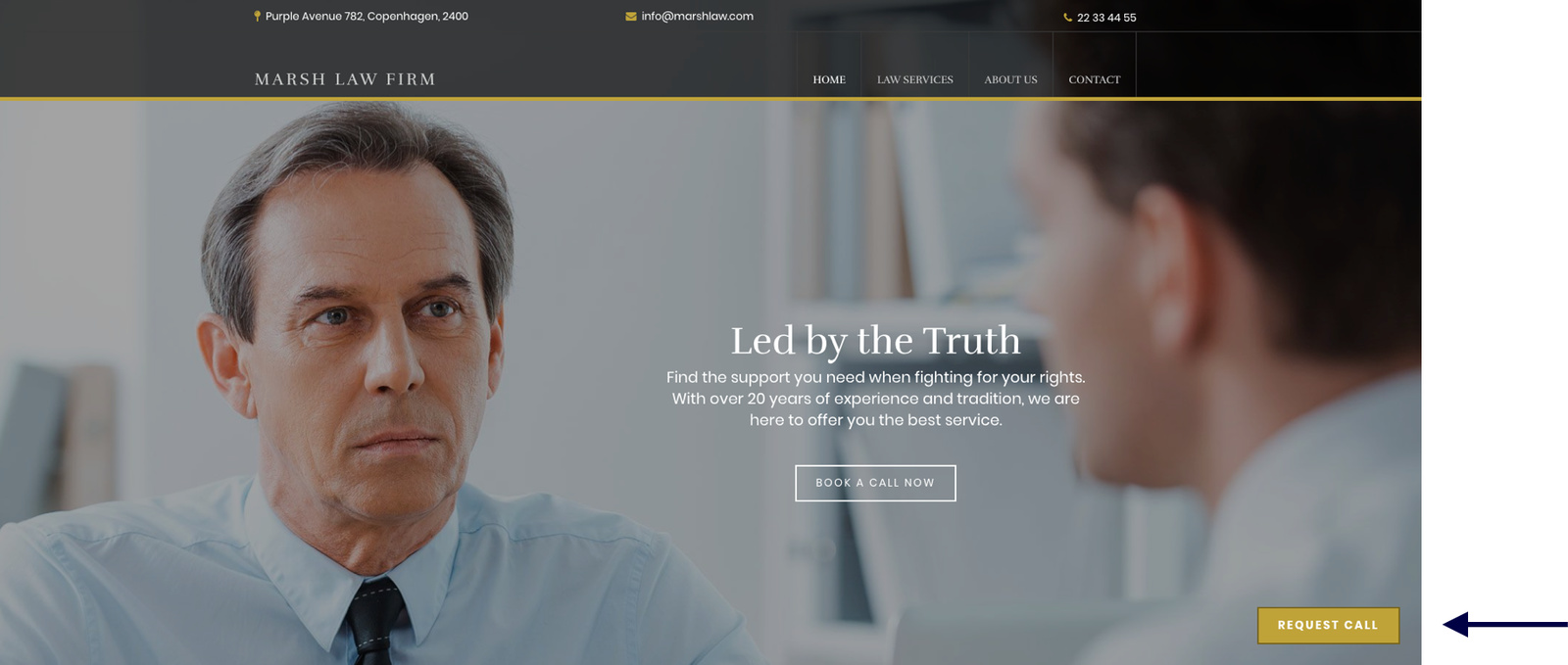1568x665 pixels.
Task: Click the gold REQUEST CALL button
Action: click(1328, 625)
